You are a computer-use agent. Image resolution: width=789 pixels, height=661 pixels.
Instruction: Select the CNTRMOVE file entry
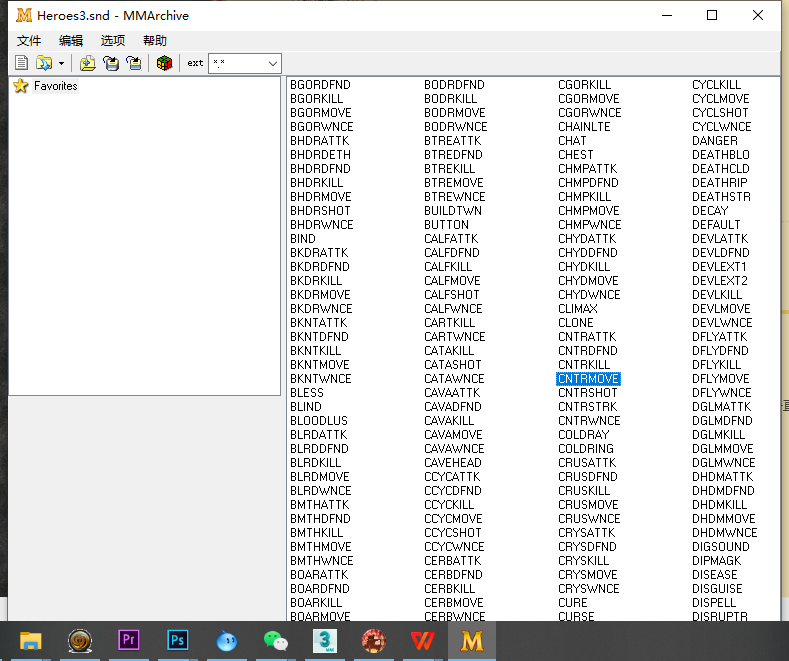(x=588, y=378)
